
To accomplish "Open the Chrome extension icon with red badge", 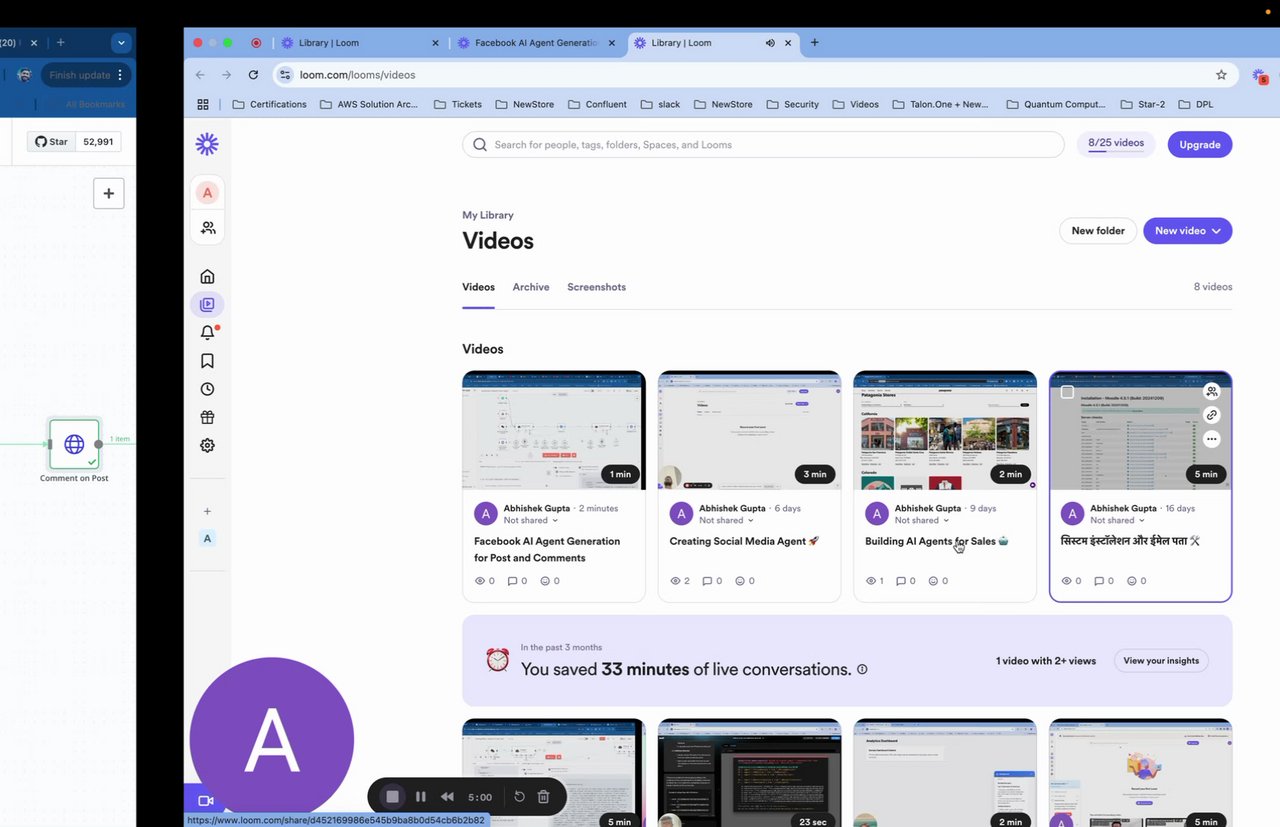I will pos(1260,75).
